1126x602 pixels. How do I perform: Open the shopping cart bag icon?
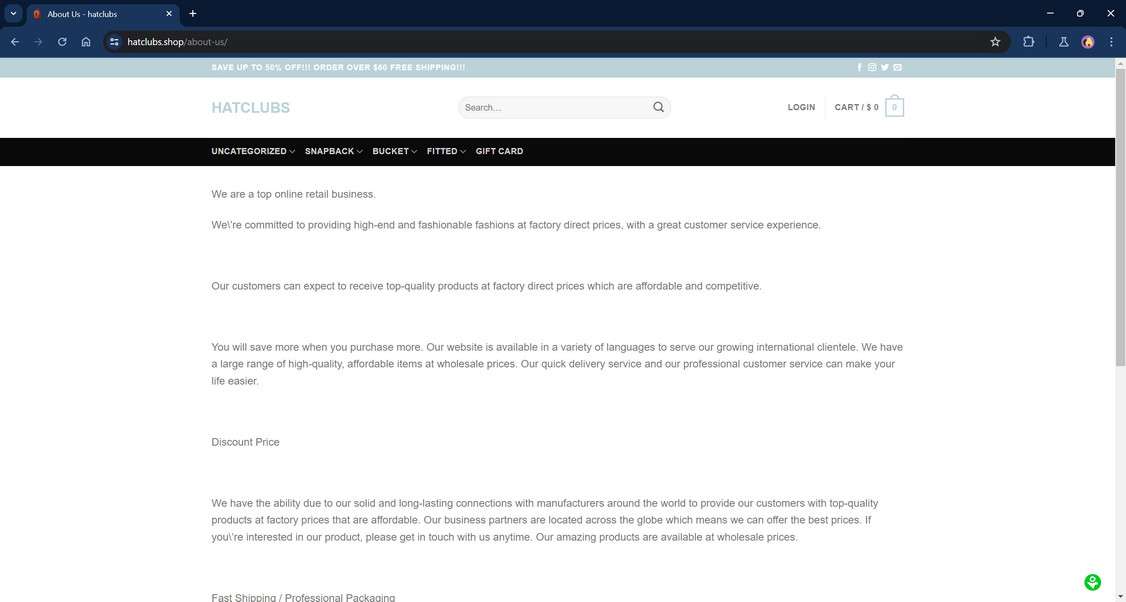click(894, 107)
